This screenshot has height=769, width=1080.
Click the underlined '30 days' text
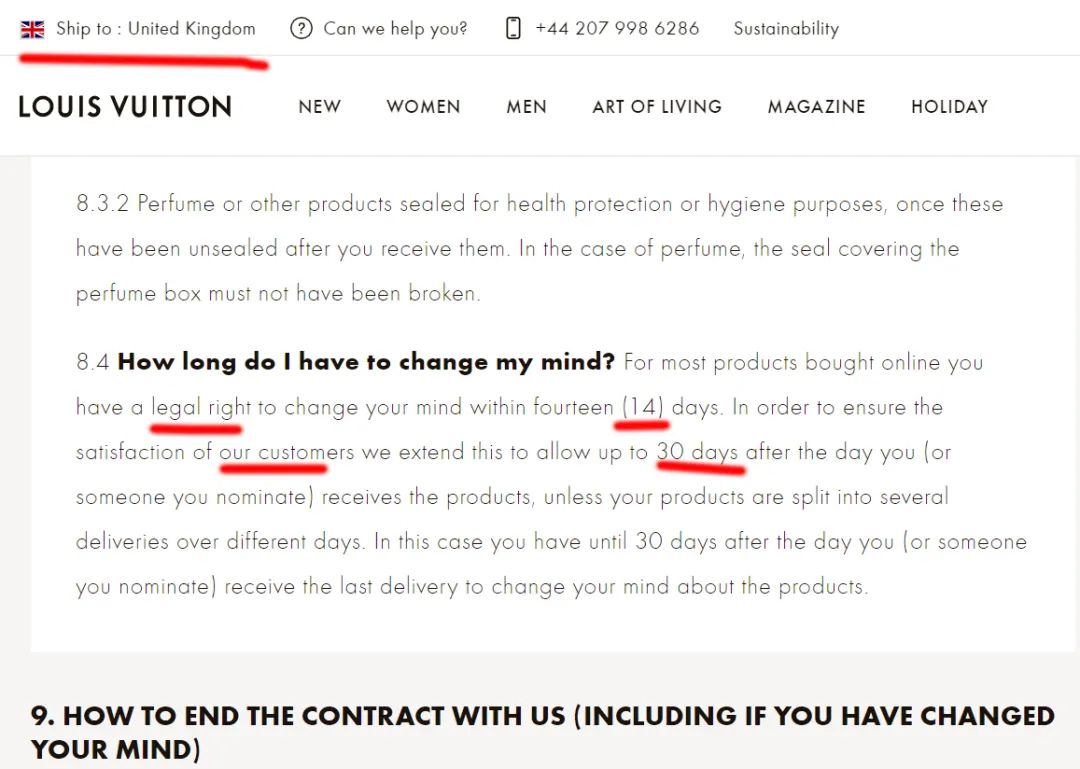(x=697, y=452)
